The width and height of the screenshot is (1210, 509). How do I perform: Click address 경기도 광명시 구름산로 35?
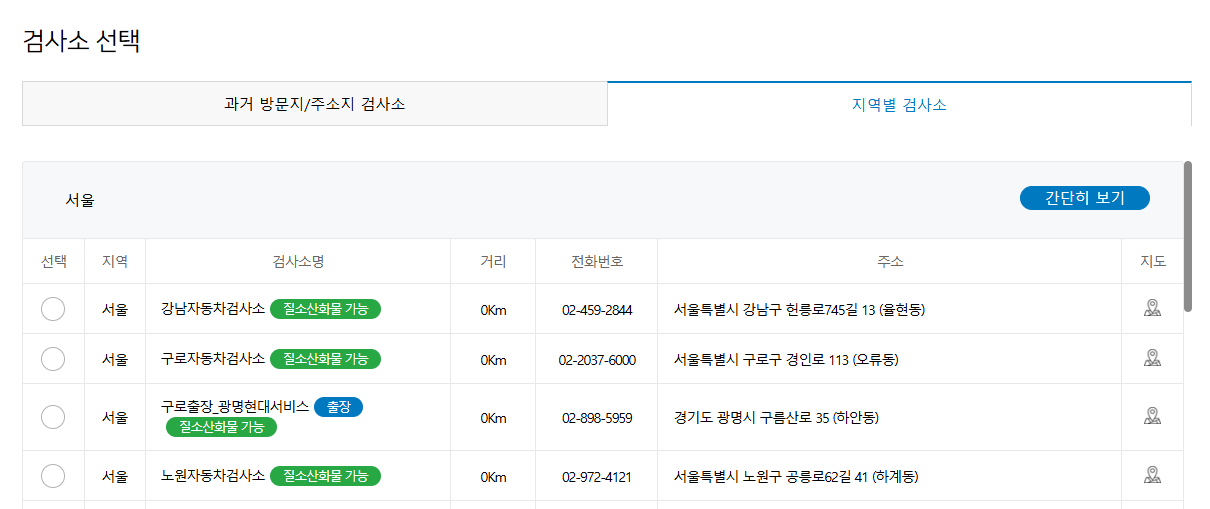click(x=777, y=418)
